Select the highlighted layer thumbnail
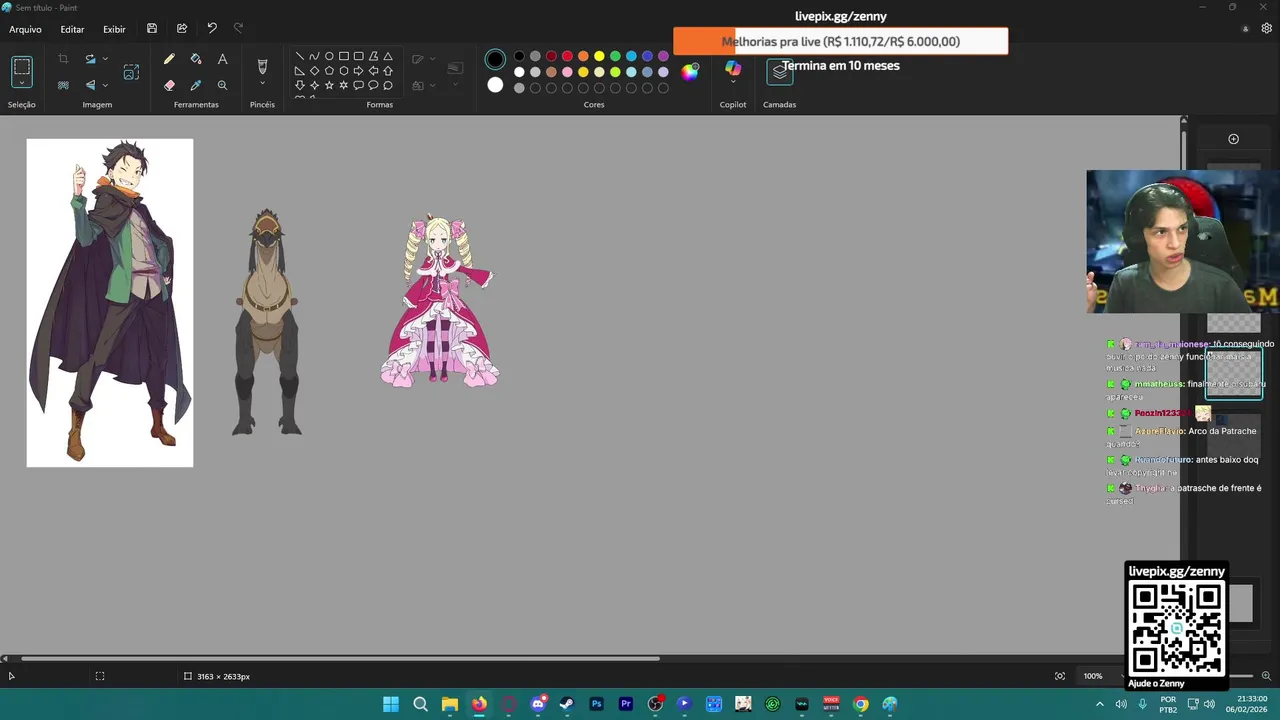Image resolution: width=1280 pixels, height=720 pixels. click(x=1233, y=374)
